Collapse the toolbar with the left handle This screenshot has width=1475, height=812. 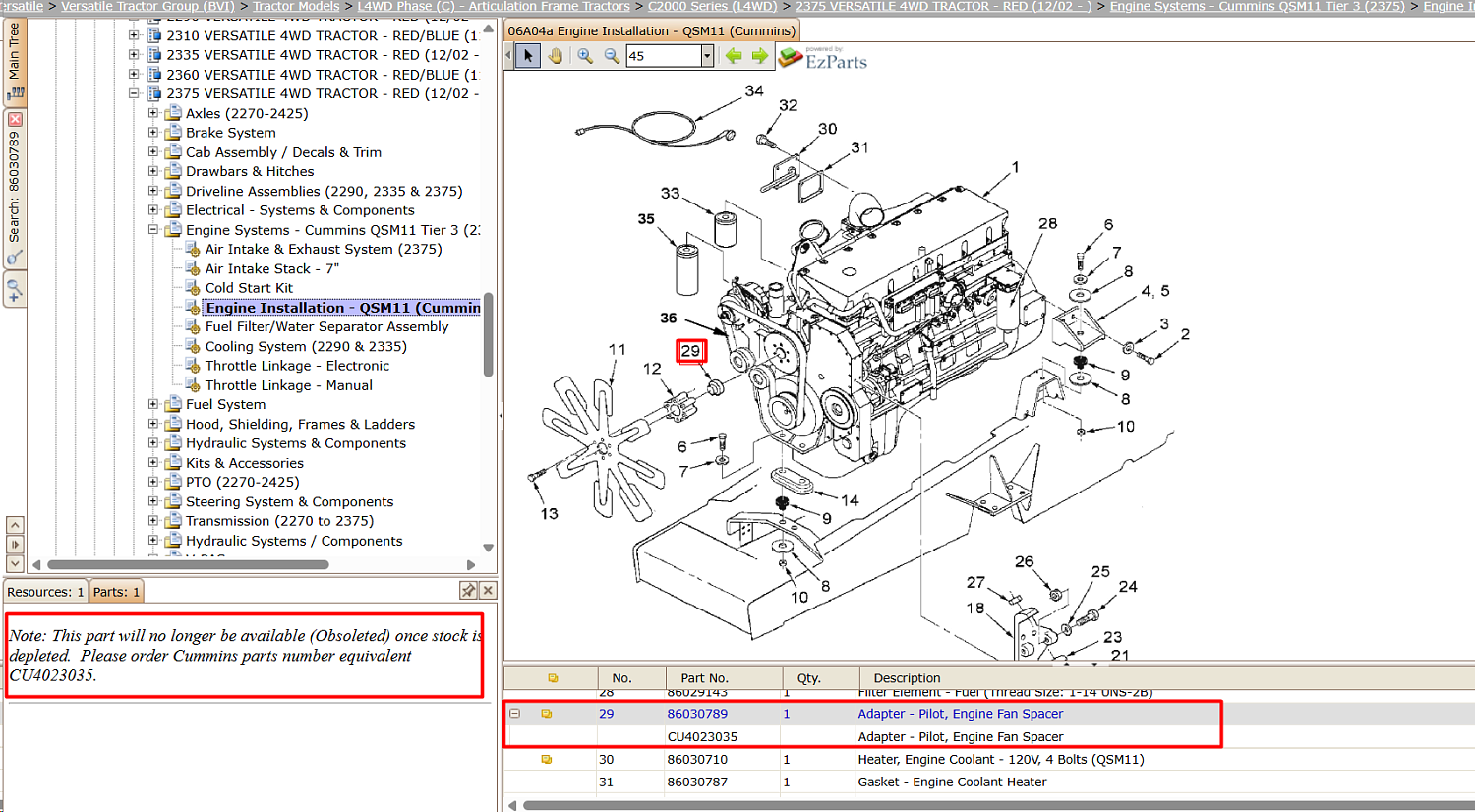508,56
